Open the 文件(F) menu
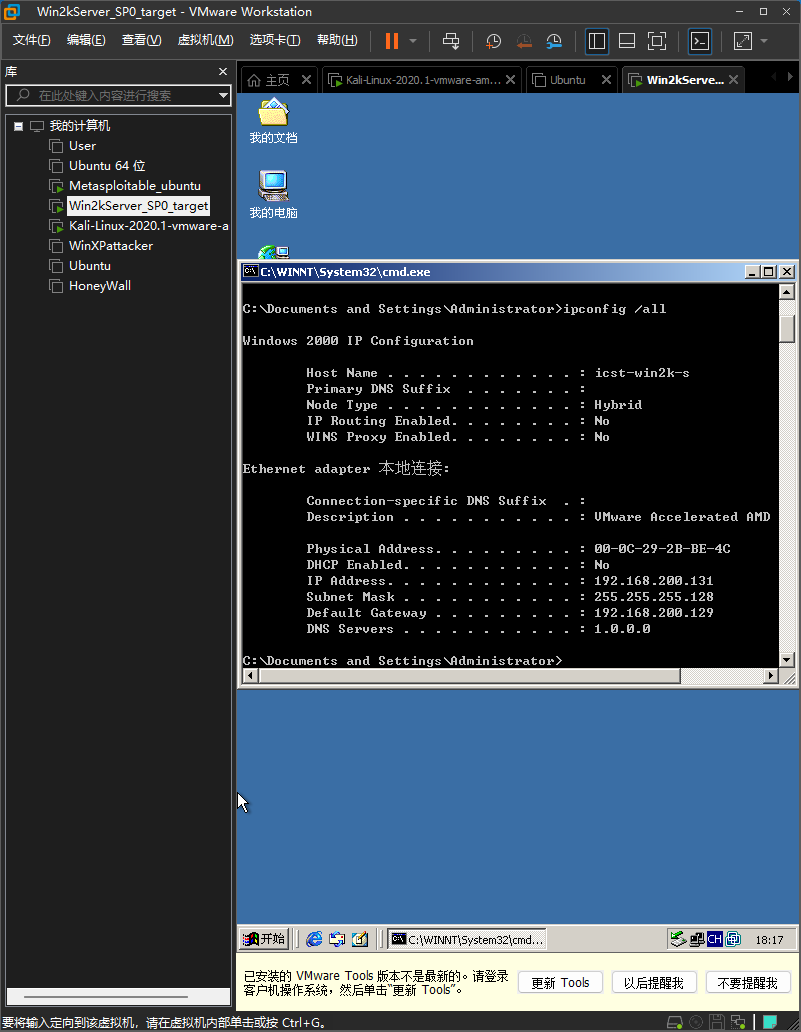Screen dimensions: 801x1032 pyautogui.click(x=31, y=40)
